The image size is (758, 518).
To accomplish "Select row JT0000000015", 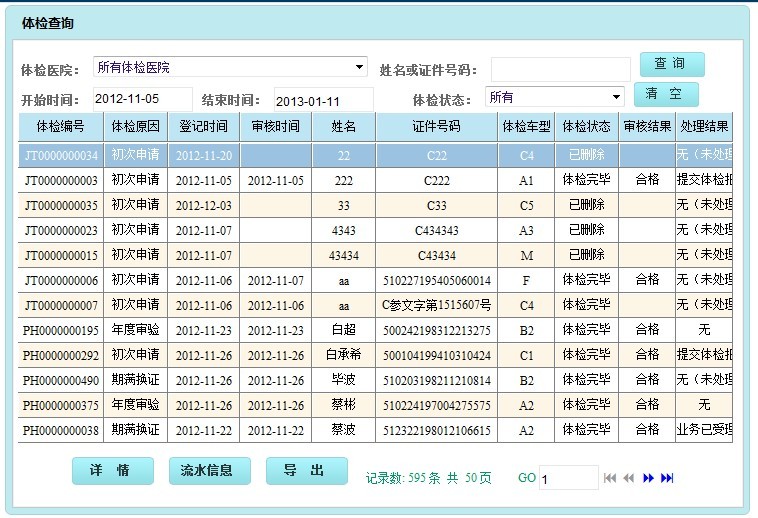I will pyautogui.click(x=375, y=255).
